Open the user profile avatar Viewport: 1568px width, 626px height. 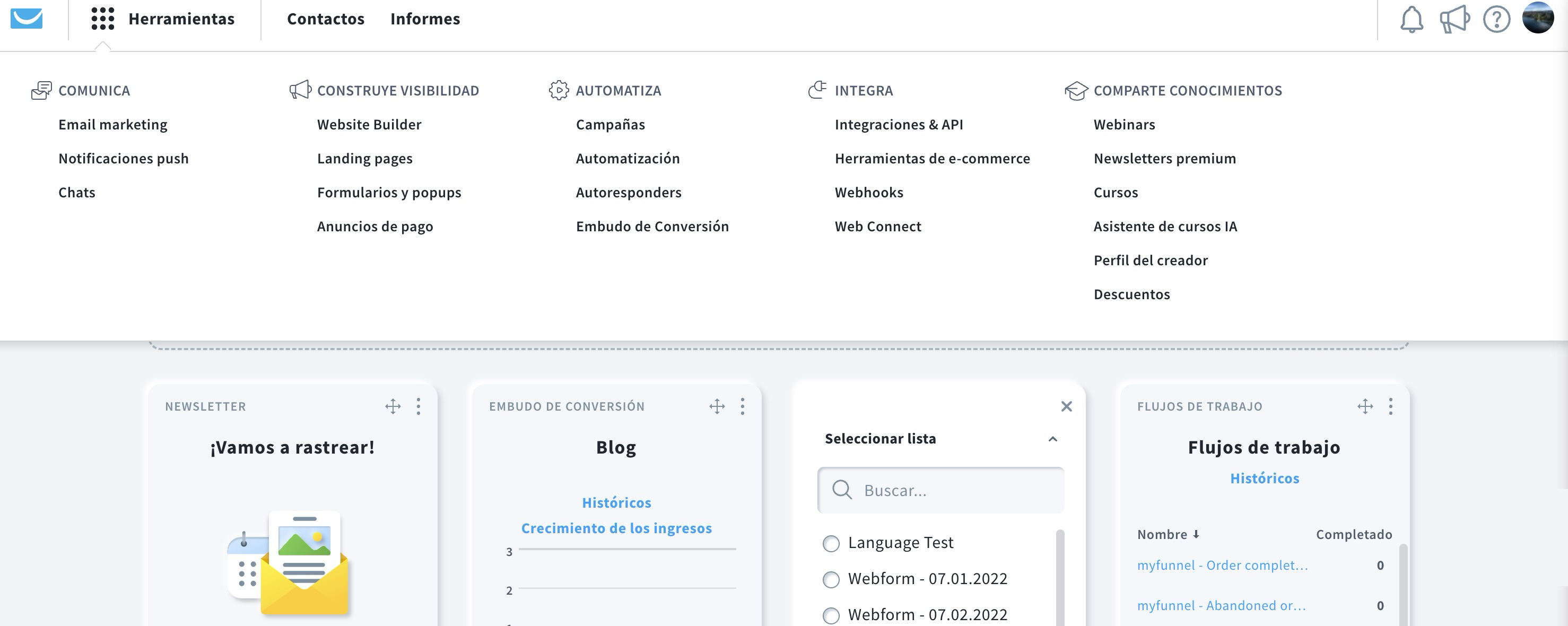1538,18
